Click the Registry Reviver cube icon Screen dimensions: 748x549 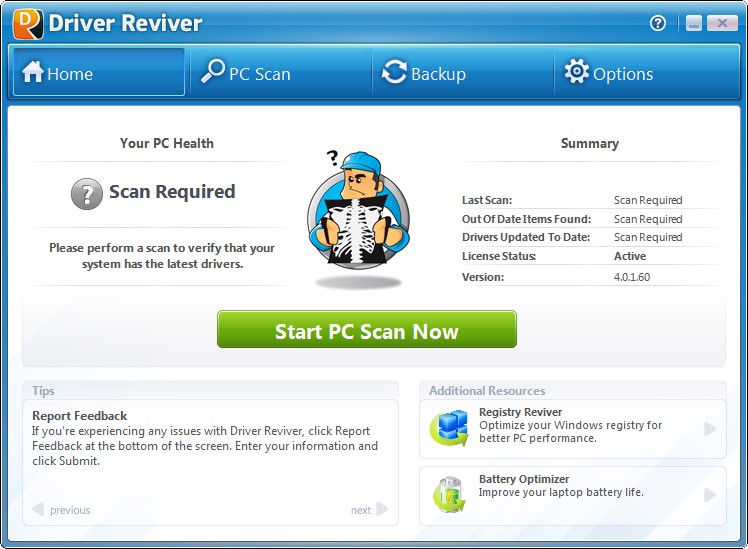coord(449,428)
